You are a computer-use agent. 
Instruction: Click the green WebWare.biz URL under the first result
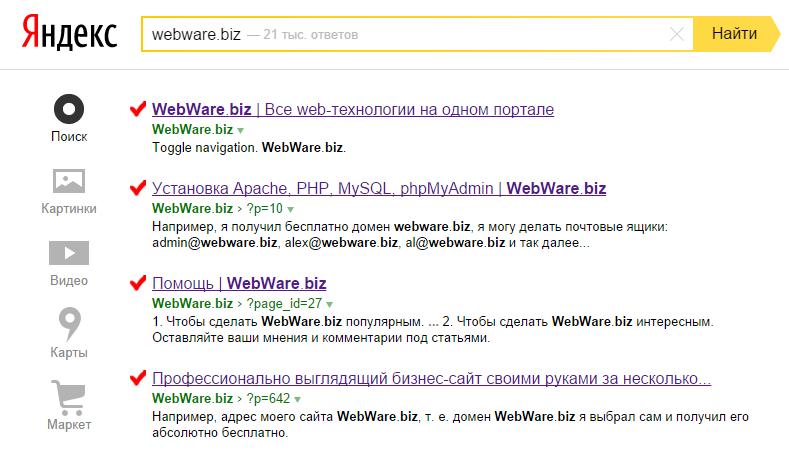192,129
